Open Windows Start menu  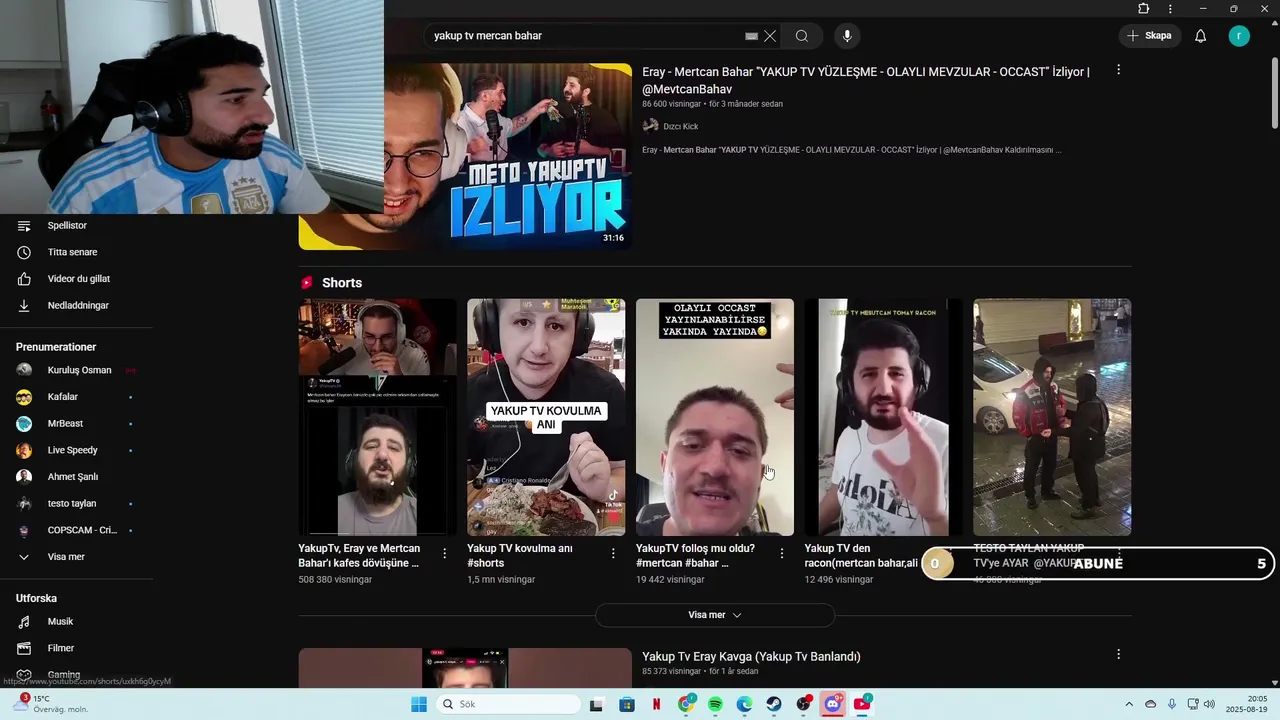tap(419, 704)
